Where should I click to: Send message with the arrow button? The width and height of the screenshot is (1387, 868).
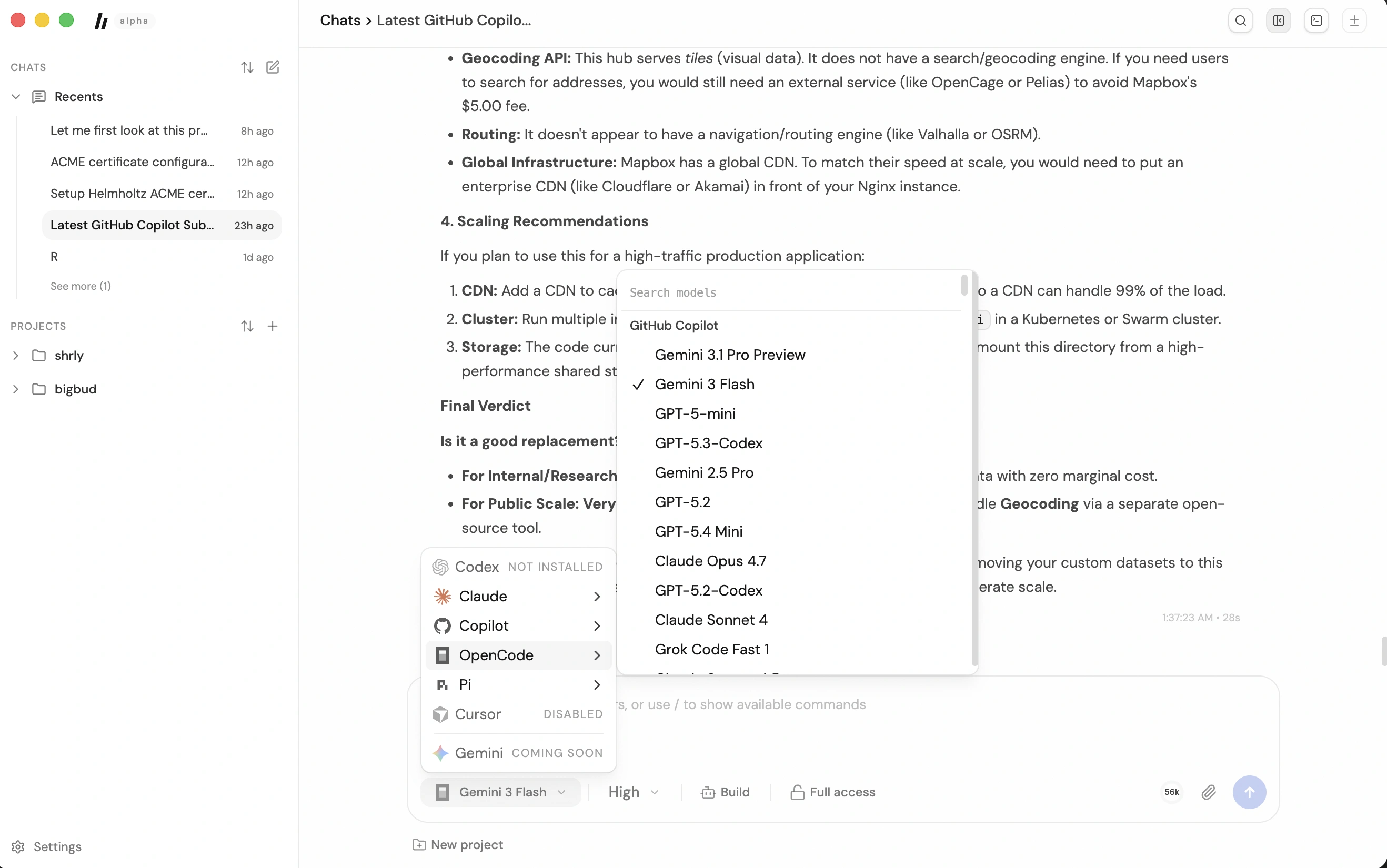(x=1249, y=792)
